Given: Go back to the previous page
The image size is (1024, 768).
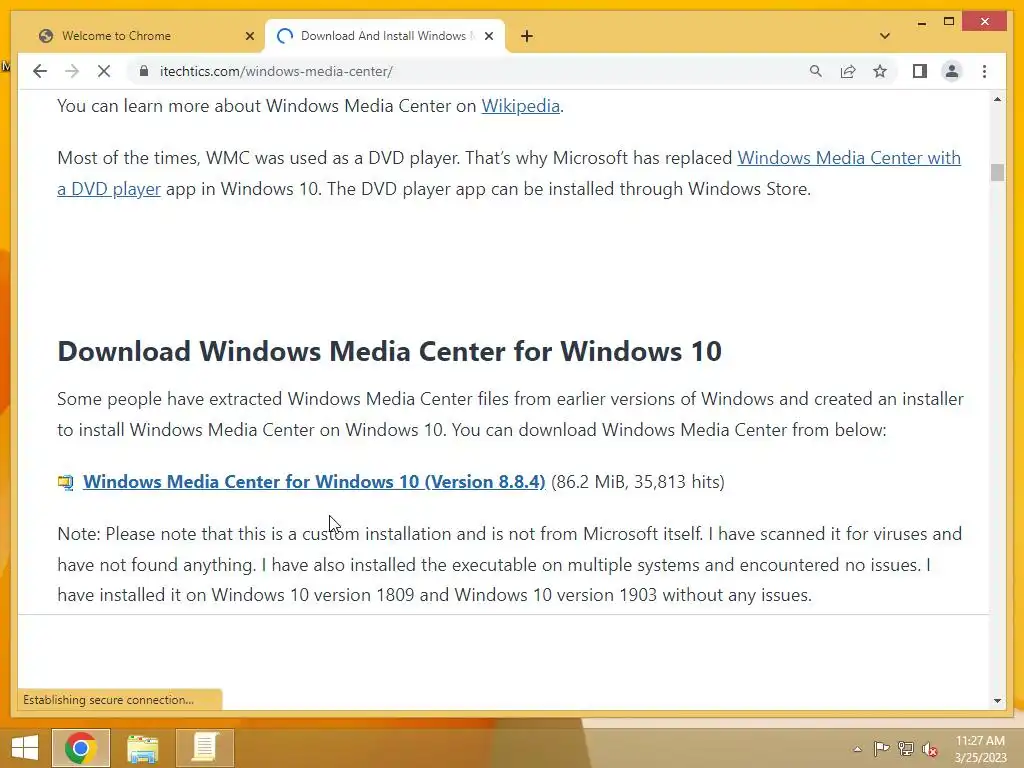Looking at the screenshot, I should click(x=40, y=71).
